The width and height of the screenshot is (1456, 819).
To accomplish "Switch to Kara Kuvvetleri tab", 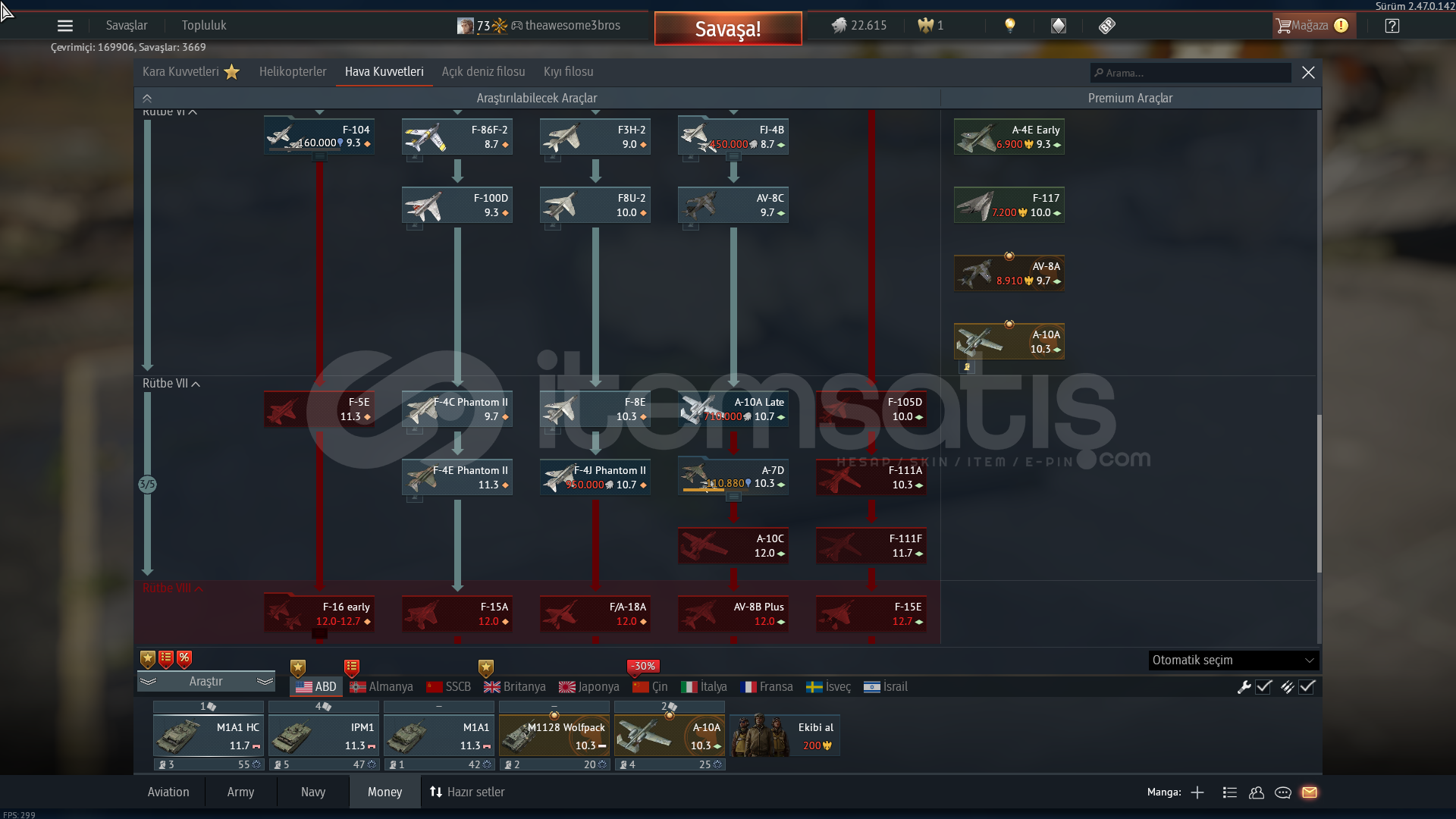I will [190, 72].
